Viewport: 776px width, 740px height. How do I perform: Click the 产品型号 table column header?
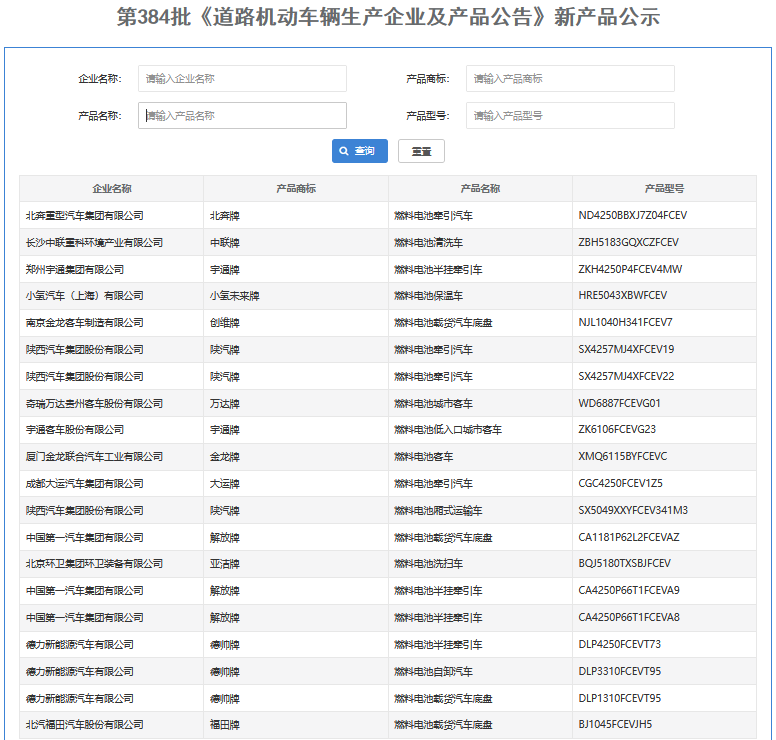coord(664,188)
